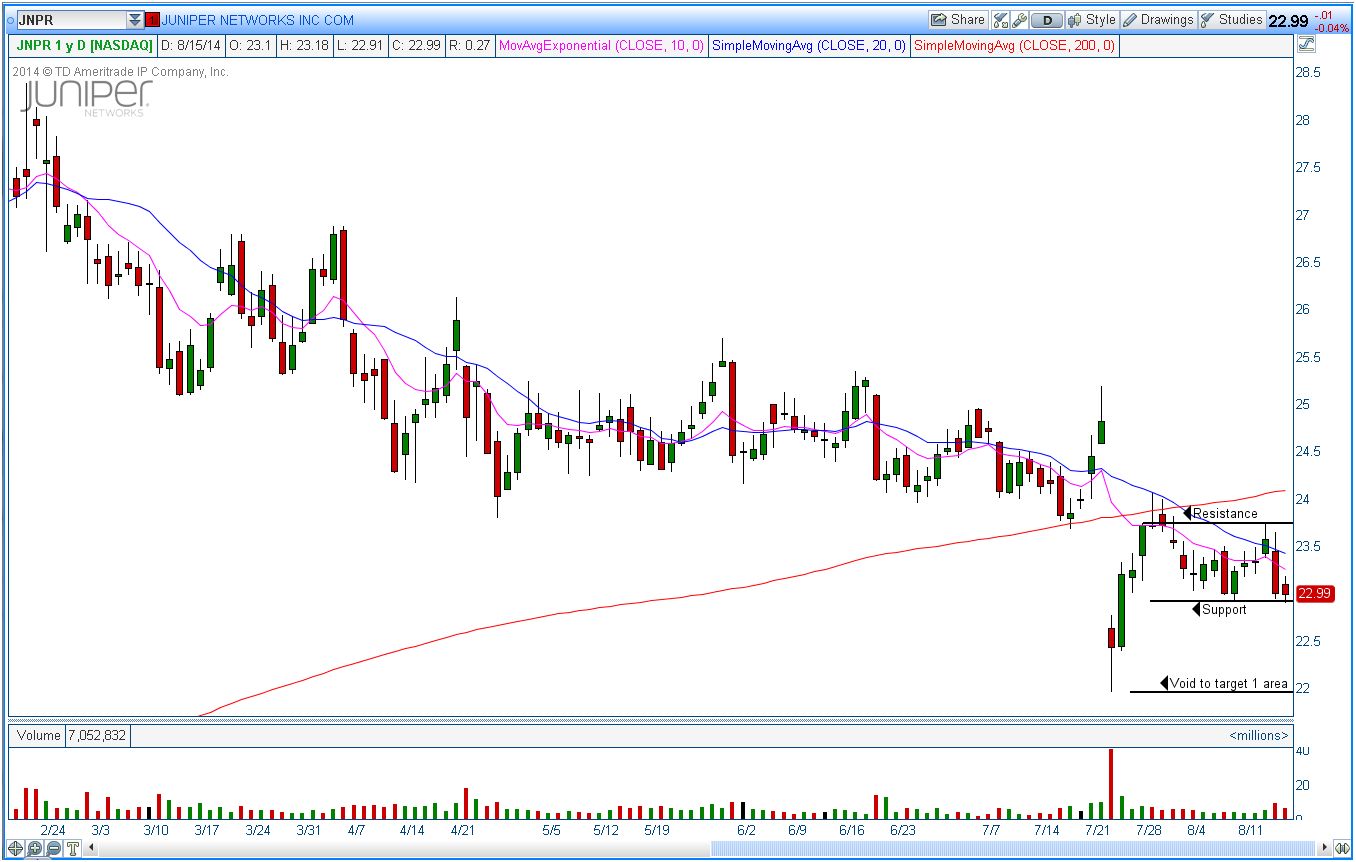Click the O: 23.1 open value

click(250, 46)
